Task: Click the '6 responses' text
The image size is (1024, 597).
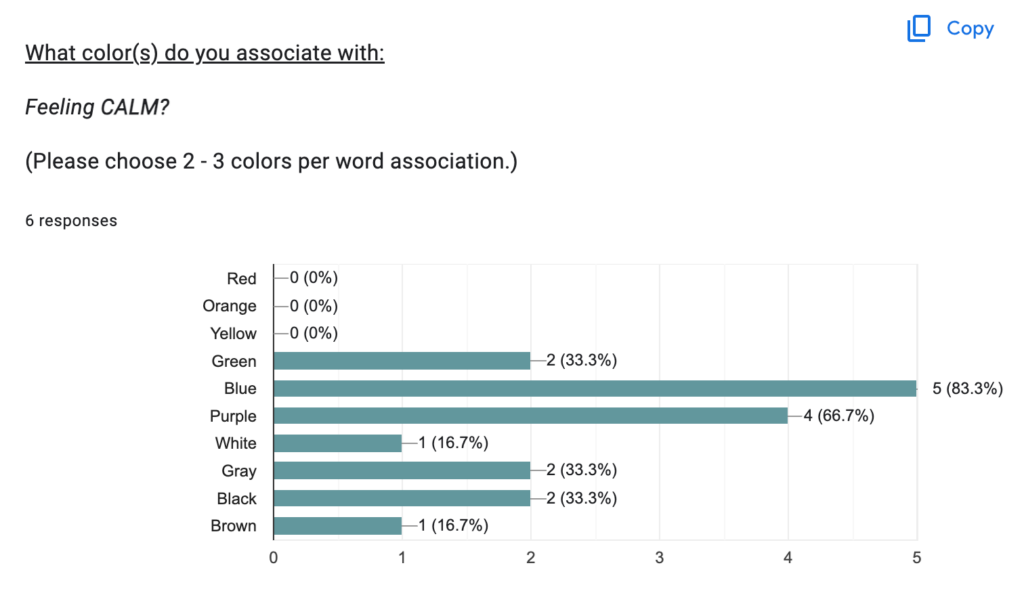Action: point(71,221)
